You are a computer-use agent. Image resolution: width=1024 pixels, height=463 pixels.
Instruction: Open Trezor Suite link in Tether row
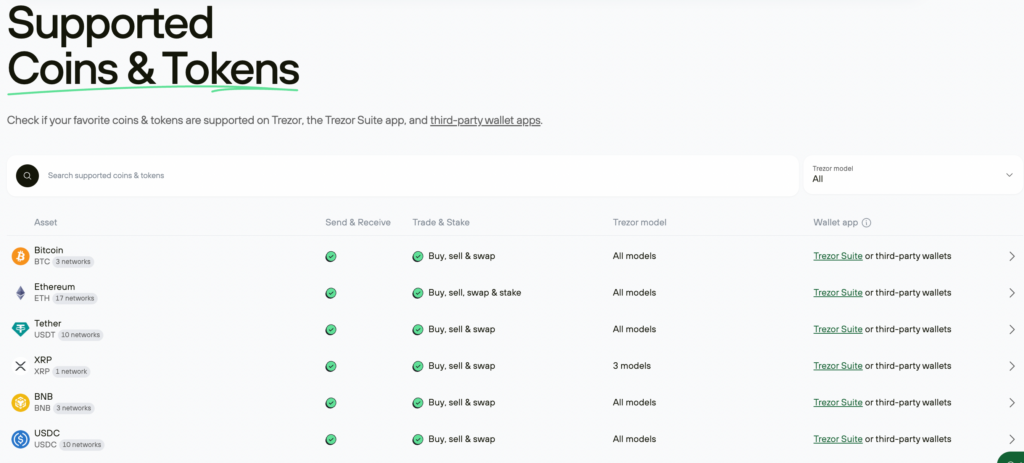click(x=837, y=329)
